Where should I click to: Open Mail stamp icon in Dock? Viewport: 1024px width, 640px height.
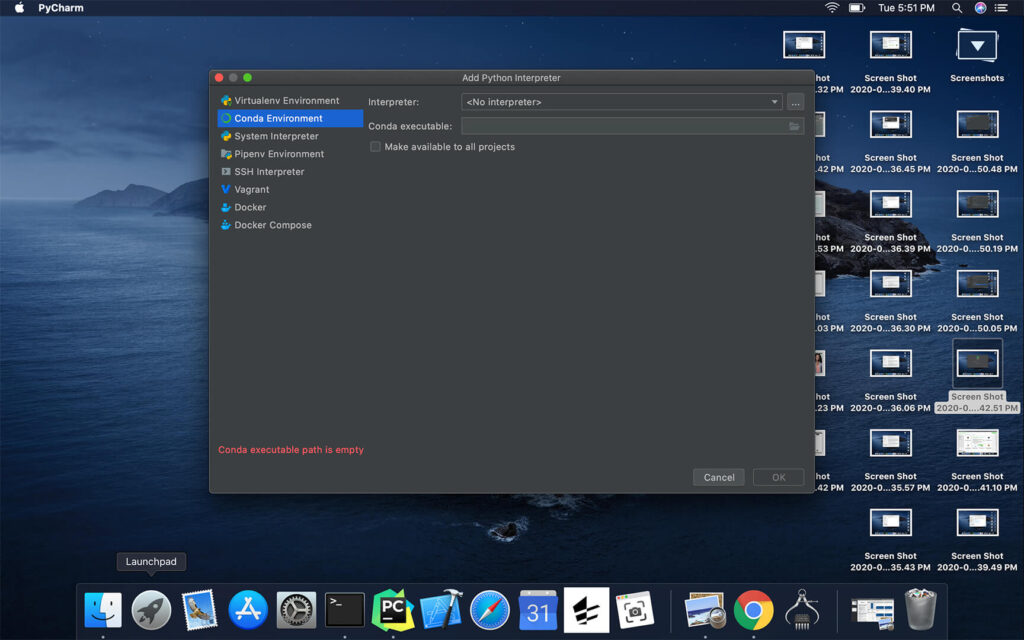(x=199, y=611)
